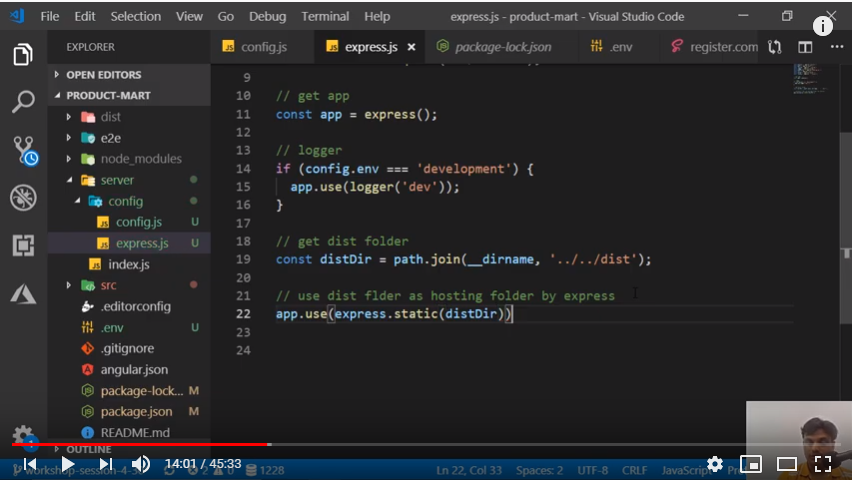
Task: Click the video info card icon
Action: [823, 27]
